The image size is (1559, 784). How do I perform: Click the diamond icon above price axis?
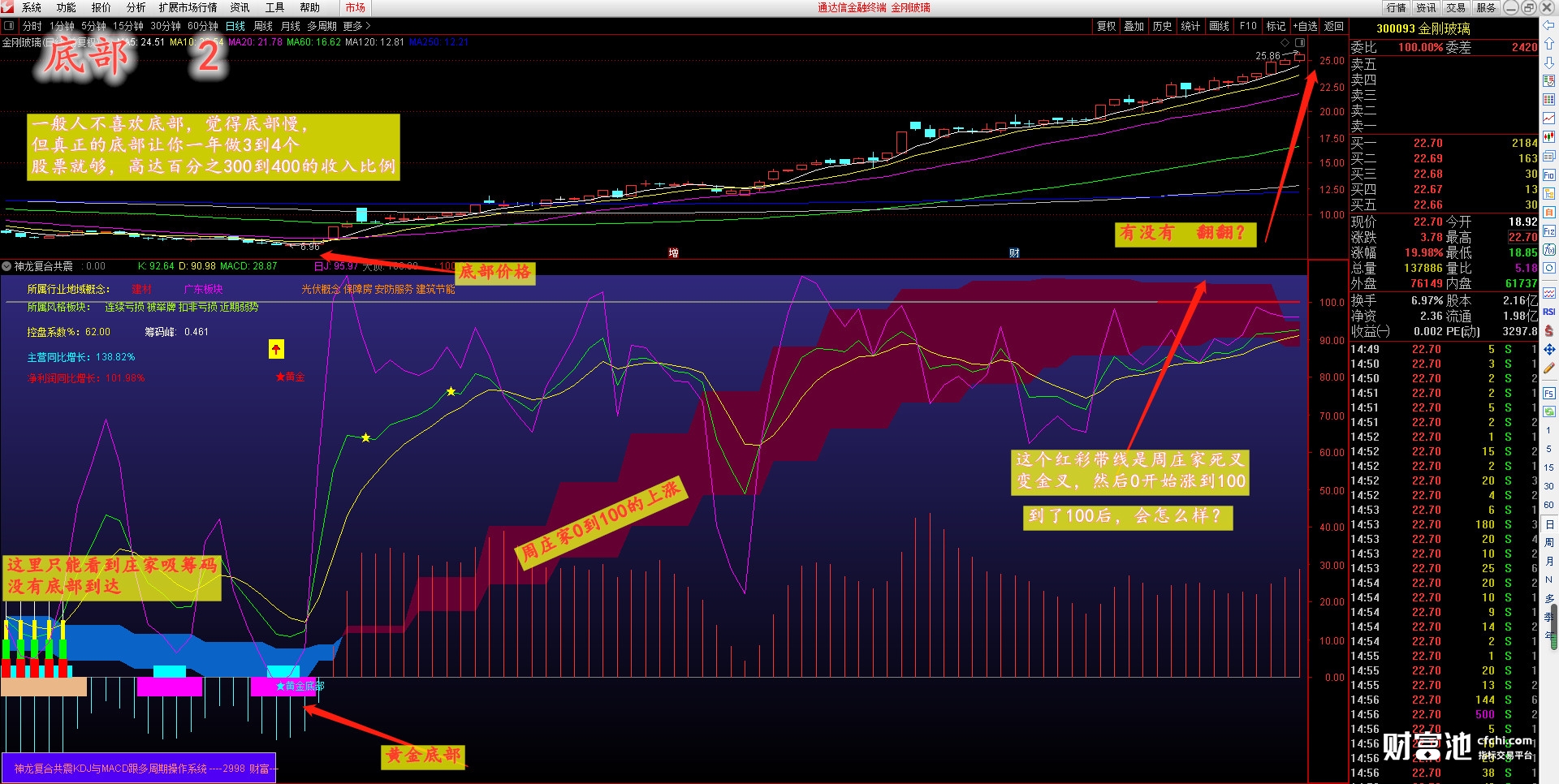click(1285, 42)
